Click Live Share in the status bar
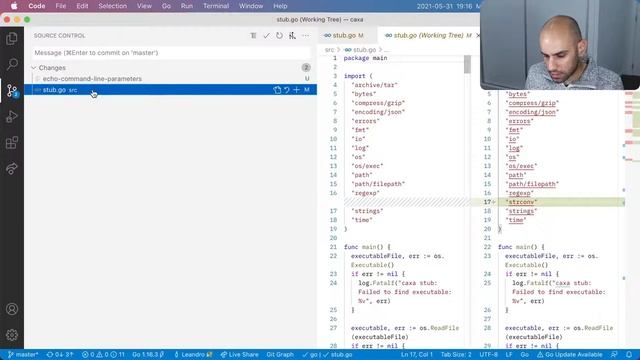640x360 pixels. (x=240, y=355)
